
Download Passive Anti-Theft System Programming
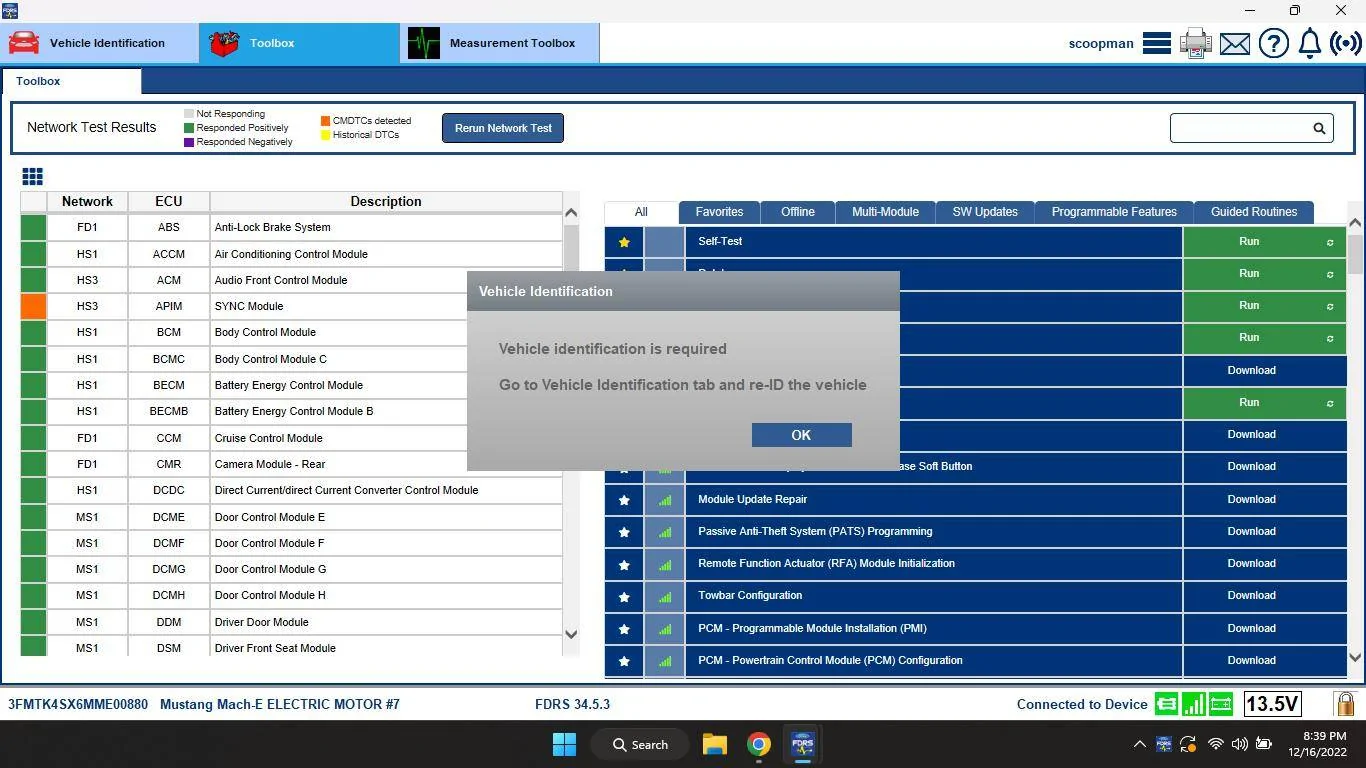pos(1265,532)
